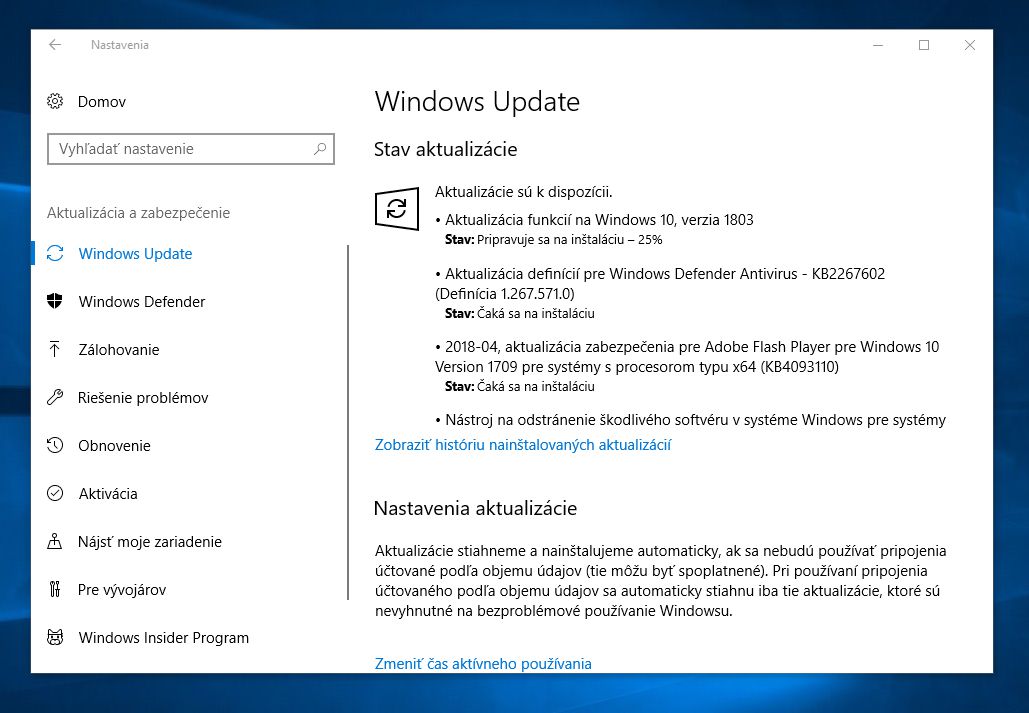The image size is (1029, 713).
Task: Click the Obnovenie history clock icon
Action: coord(55,445)
